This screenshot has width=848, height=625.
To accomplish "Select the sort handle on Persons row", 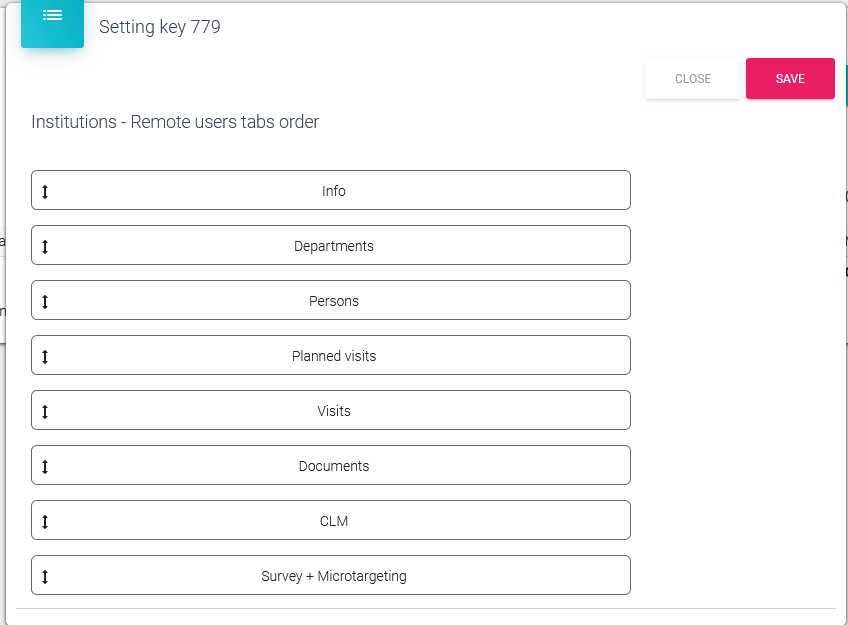I will (45, 301).
